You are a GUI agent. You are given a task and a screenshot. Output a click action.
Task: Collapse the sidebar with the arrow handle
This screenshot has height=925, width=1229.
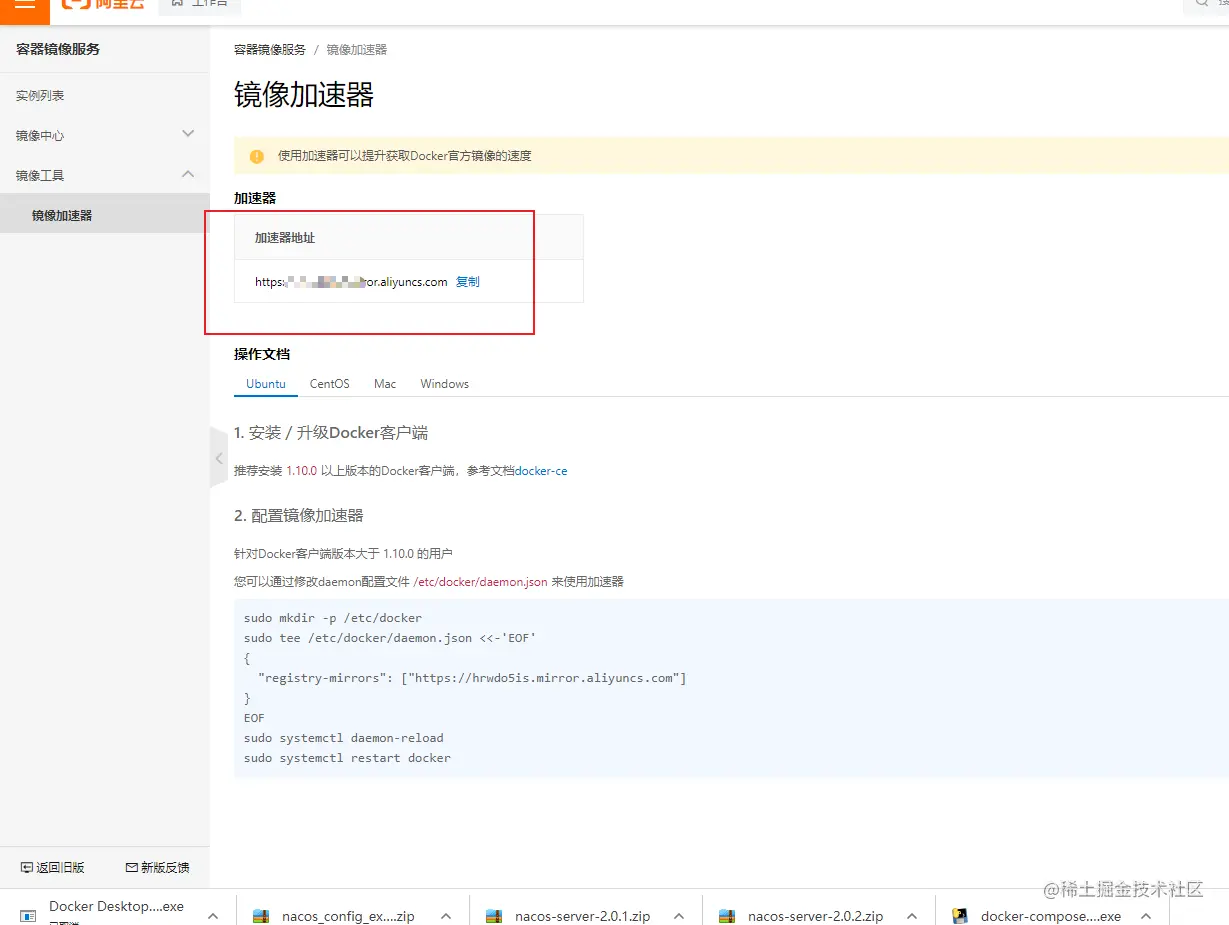pos(219,458)
